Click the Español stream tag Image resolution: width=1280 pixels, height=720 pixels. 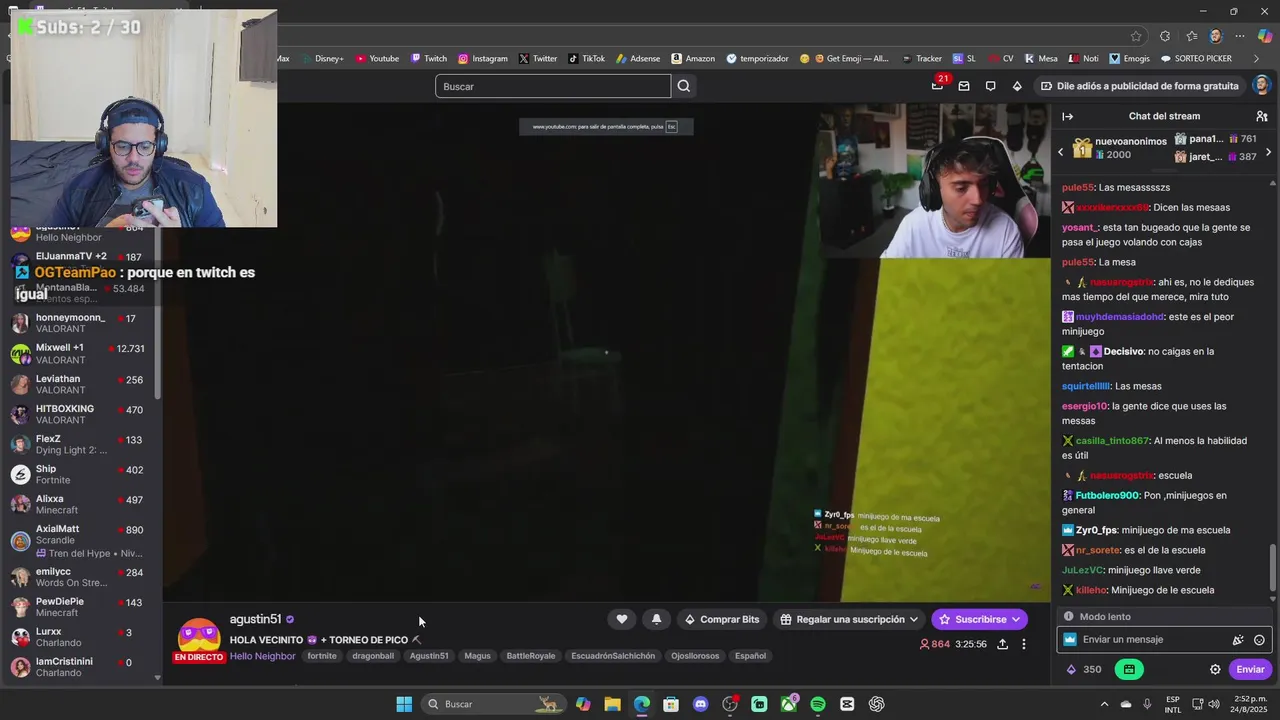[750, 656]
